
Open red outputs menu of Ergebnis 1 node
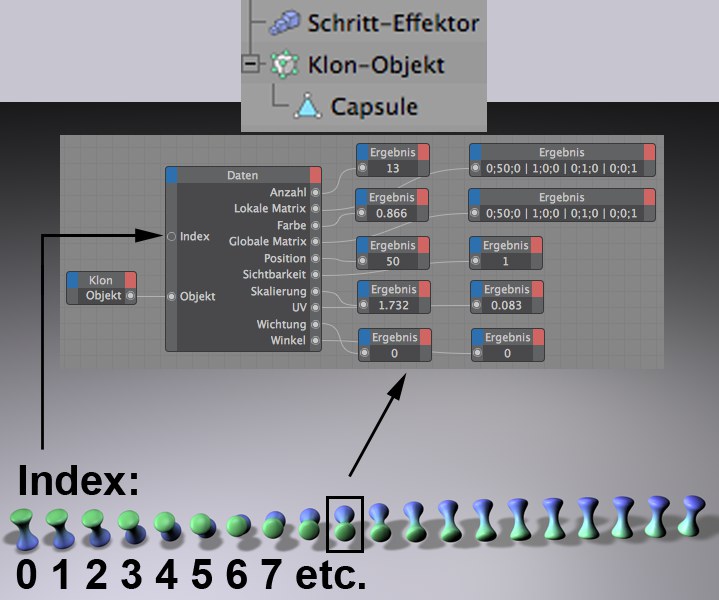(x=536, y=245)
